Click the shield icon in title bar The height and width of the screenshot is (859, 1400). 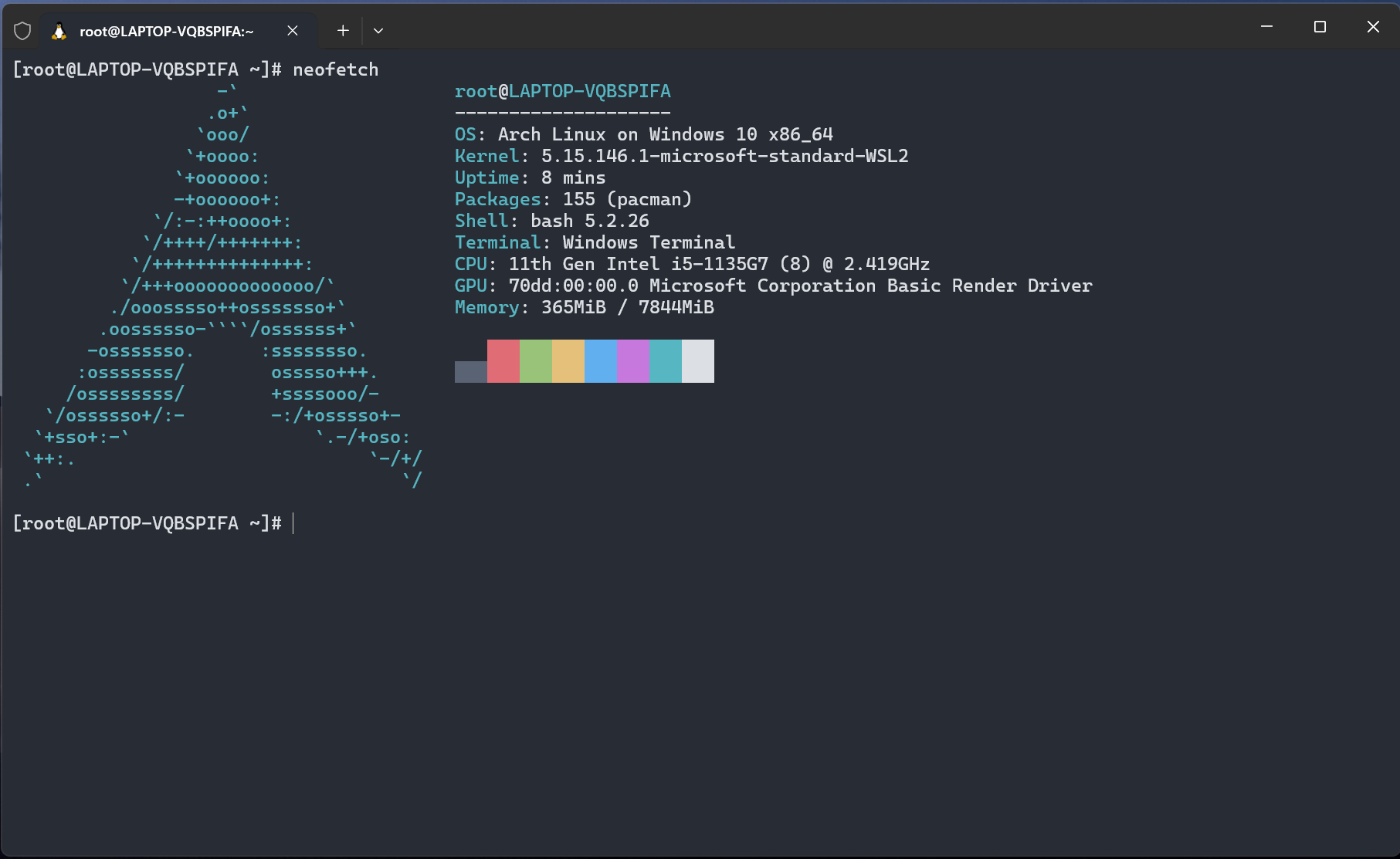[x=22, y=31]
